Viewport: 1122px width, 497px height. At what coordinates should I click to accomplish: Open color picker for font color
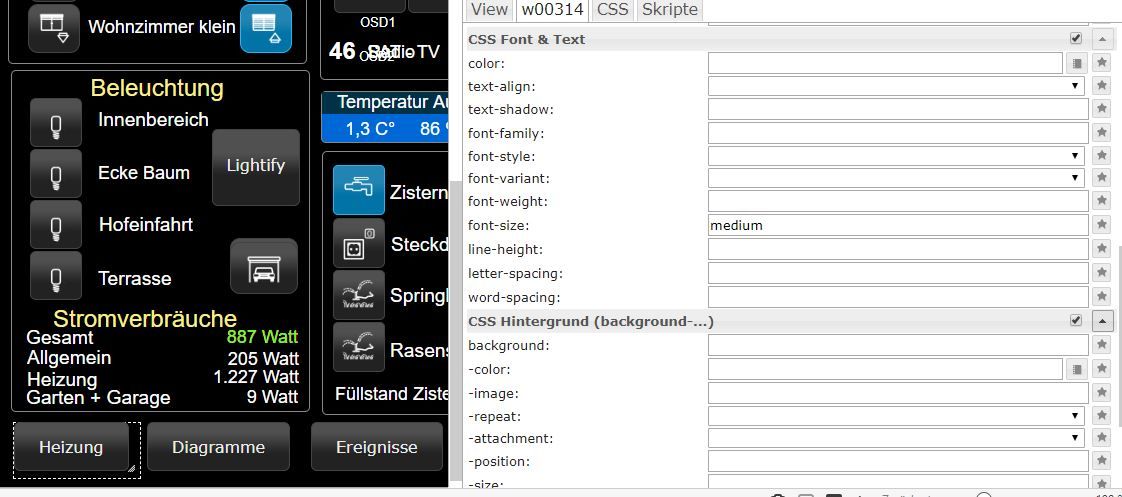[x=1077, y=63]
